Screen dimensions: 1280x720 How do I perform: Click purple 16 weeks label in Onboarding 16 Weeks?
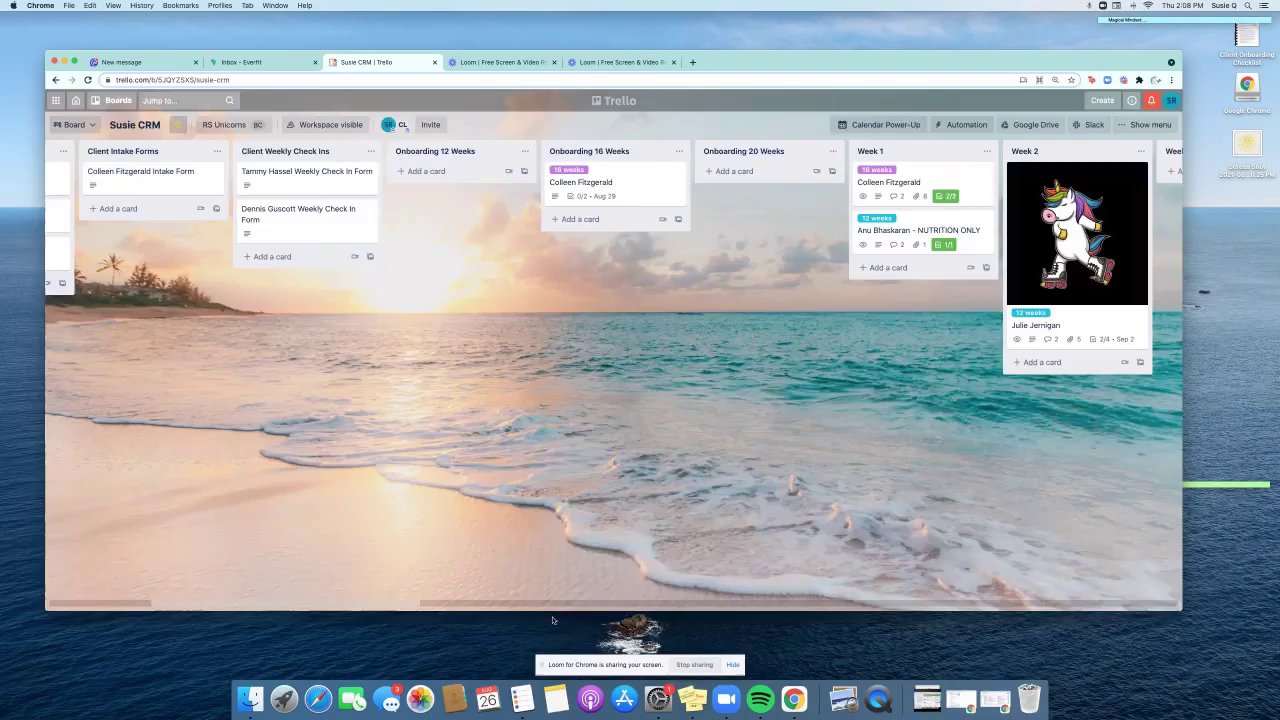568,170
